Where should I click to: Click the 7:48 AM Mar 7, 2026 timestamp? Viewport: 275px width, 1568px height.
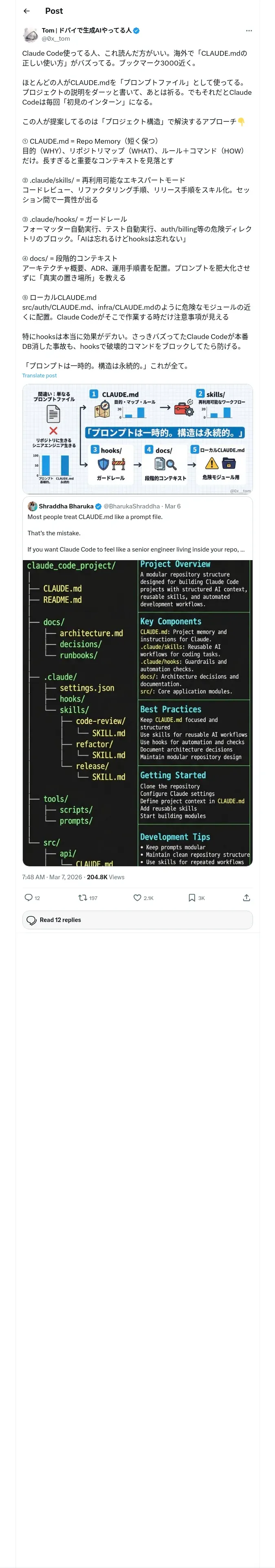(53, 877)
